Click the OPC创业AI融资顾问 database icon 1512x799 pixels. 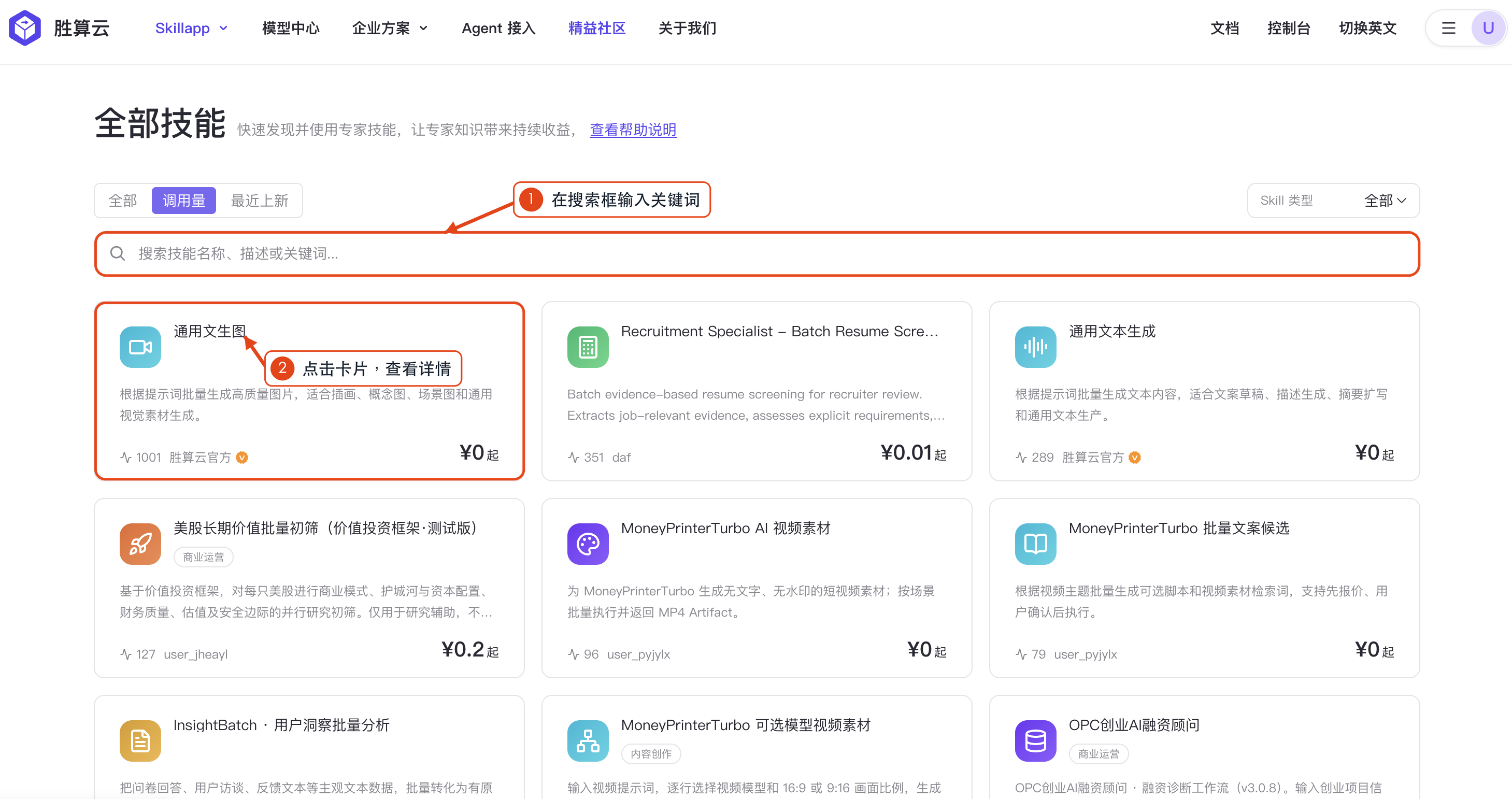[1035, 740]
